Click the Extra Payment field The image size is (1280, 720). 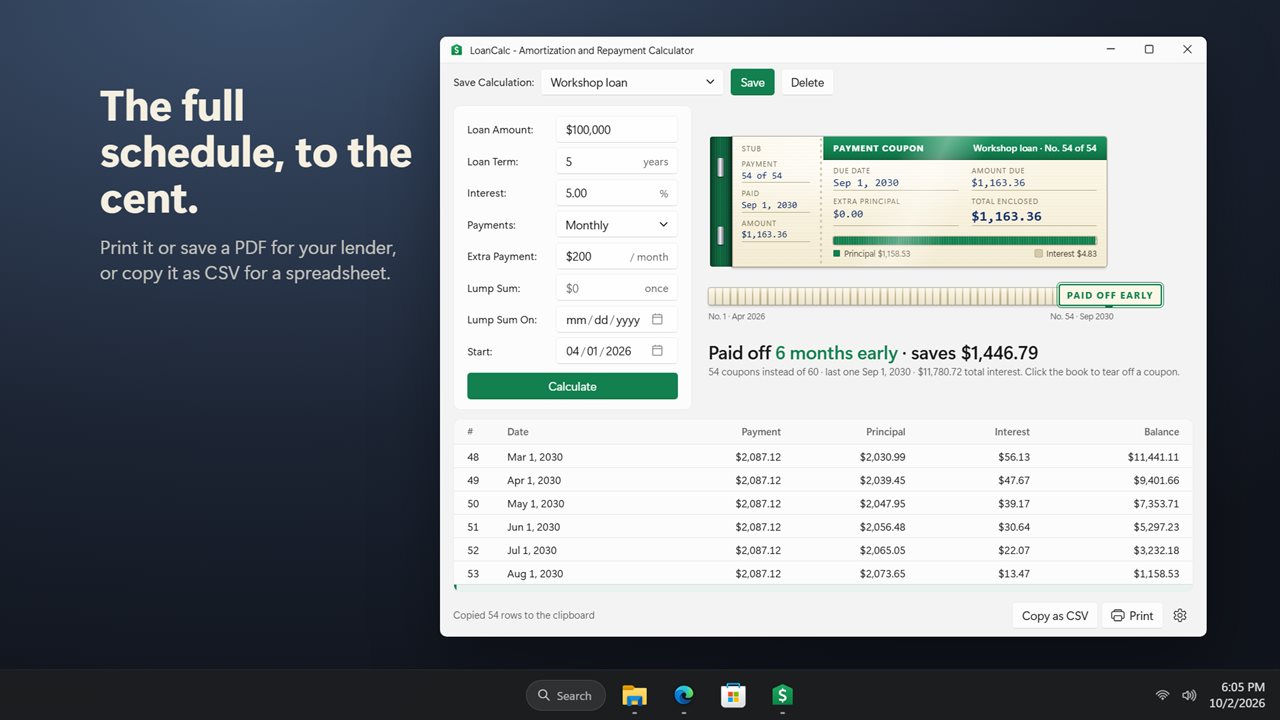pyautogui.click(x=616, y=257)
